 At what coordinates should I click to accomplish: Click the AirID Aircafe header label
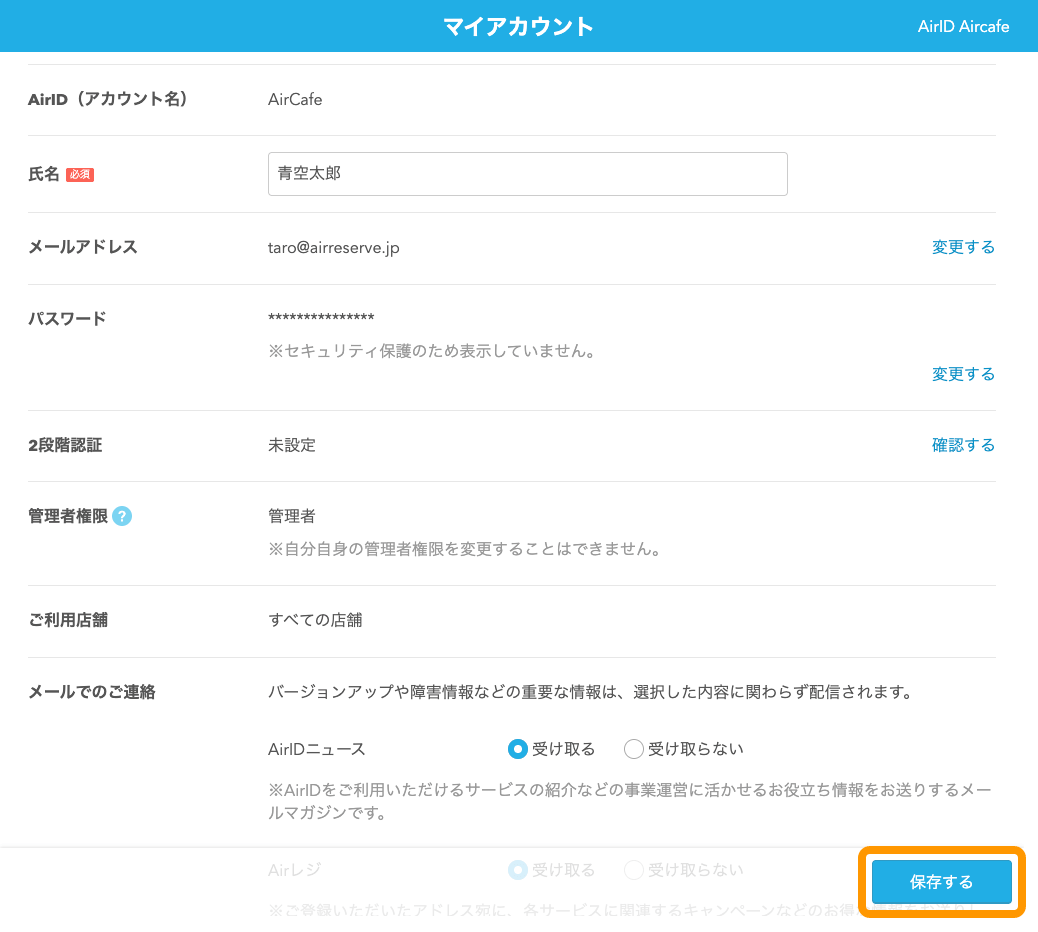(963, 27)
